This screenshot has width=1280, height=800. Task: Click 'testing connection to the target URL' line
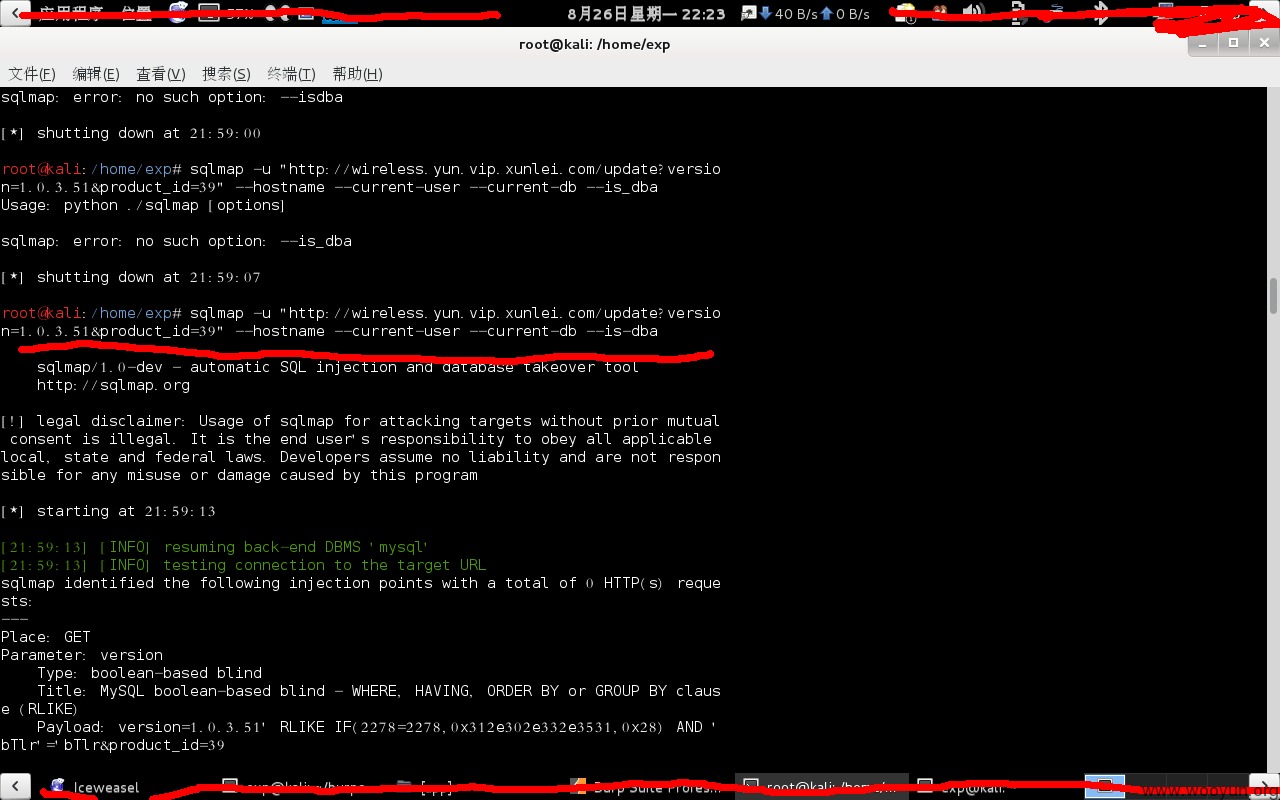pyautogui.click(x=244, y=565)
